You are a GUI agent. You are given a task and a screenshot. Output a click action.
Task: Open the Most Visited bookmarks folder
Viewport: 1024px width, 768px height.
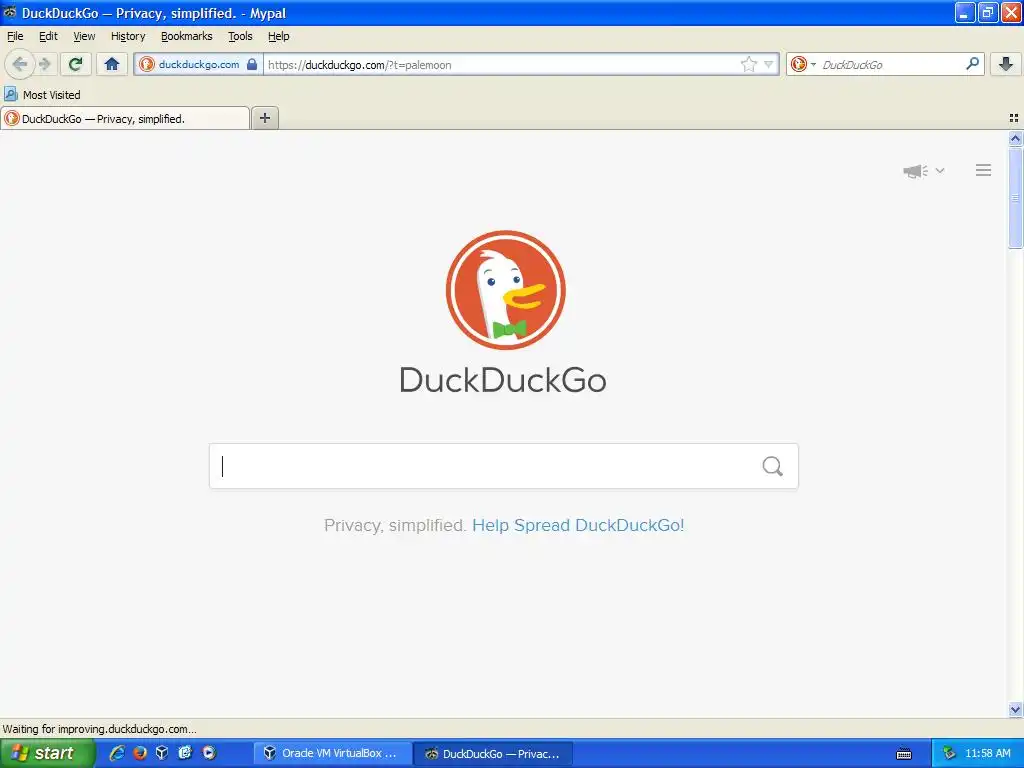(43, 95)
